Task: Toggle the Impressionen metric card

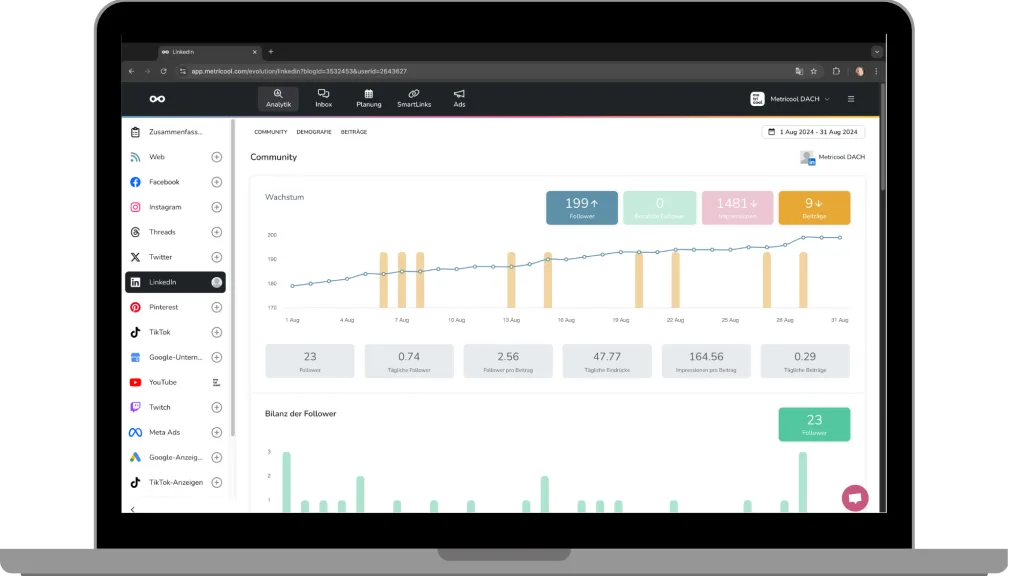Action: tap(737, 208)
